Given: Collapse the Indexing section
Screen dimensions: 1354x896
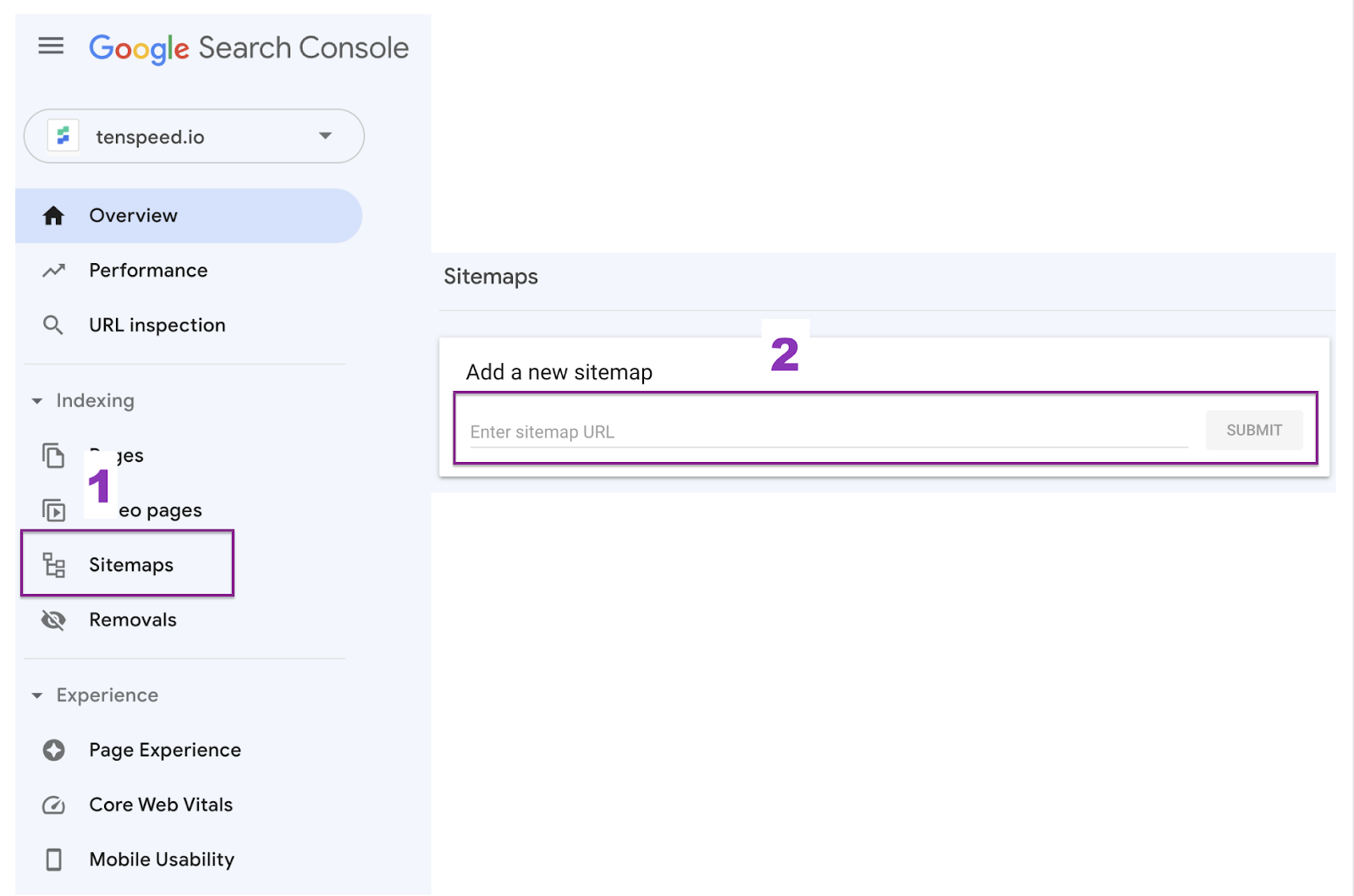Looking at the screenshot, I should coord(37,401).
